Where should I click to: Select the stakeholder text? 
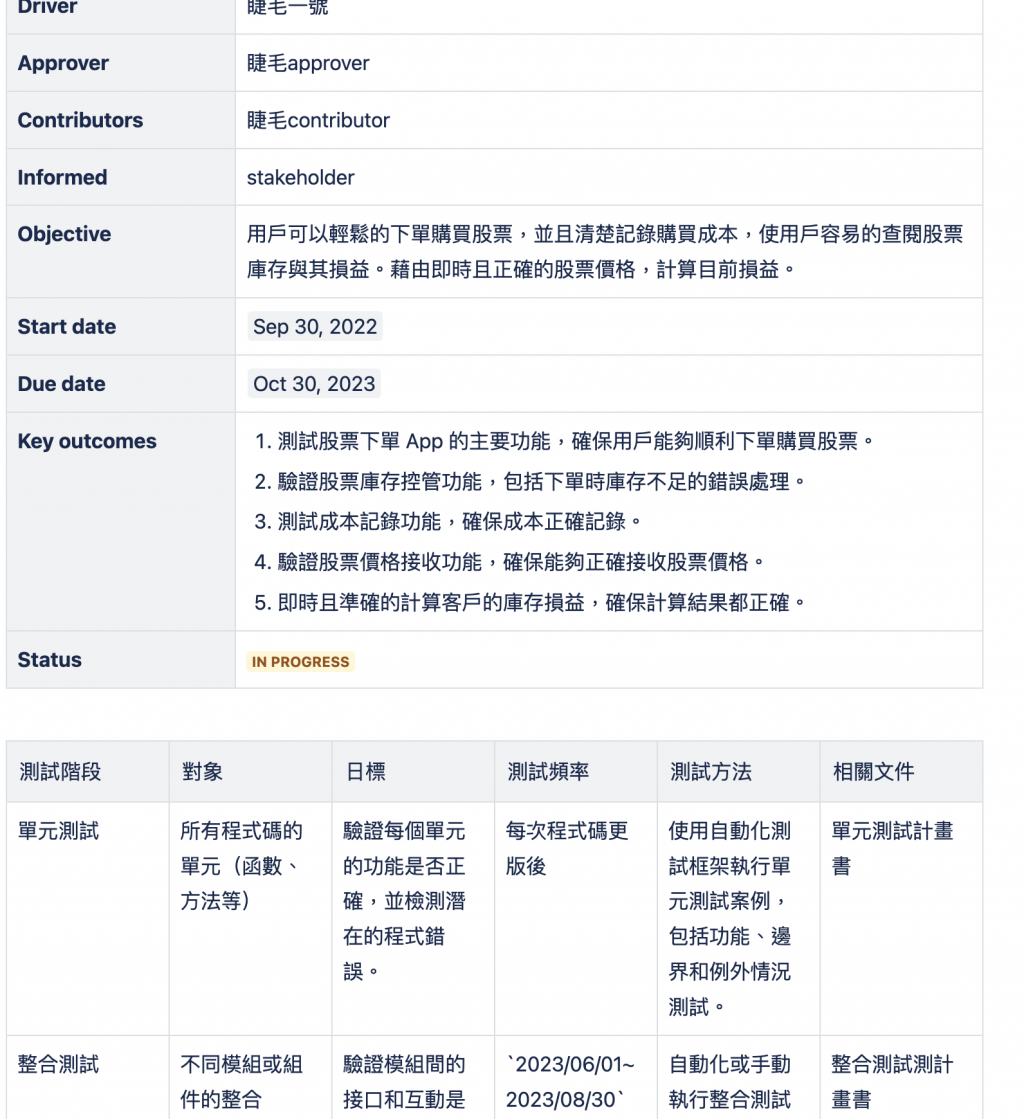pyautogui.click(x=300, y=177)
